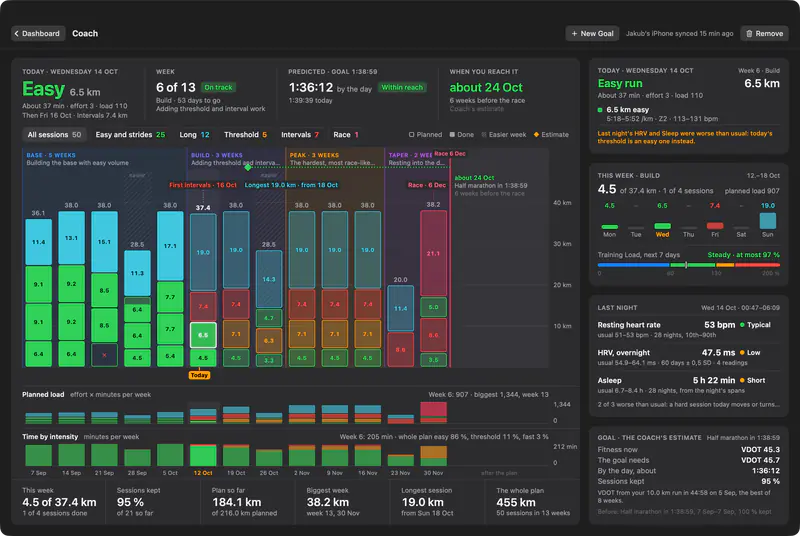Click the planned 14.3 km long run block

(269, 279)
